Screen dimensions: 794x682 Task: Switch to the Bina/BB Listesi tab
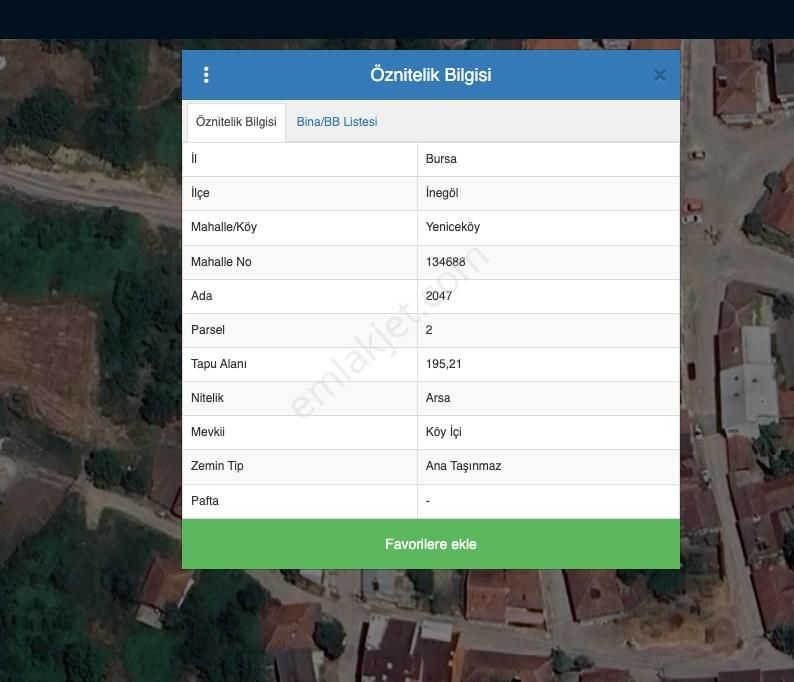pyautogui.click(x=337, y=122)
